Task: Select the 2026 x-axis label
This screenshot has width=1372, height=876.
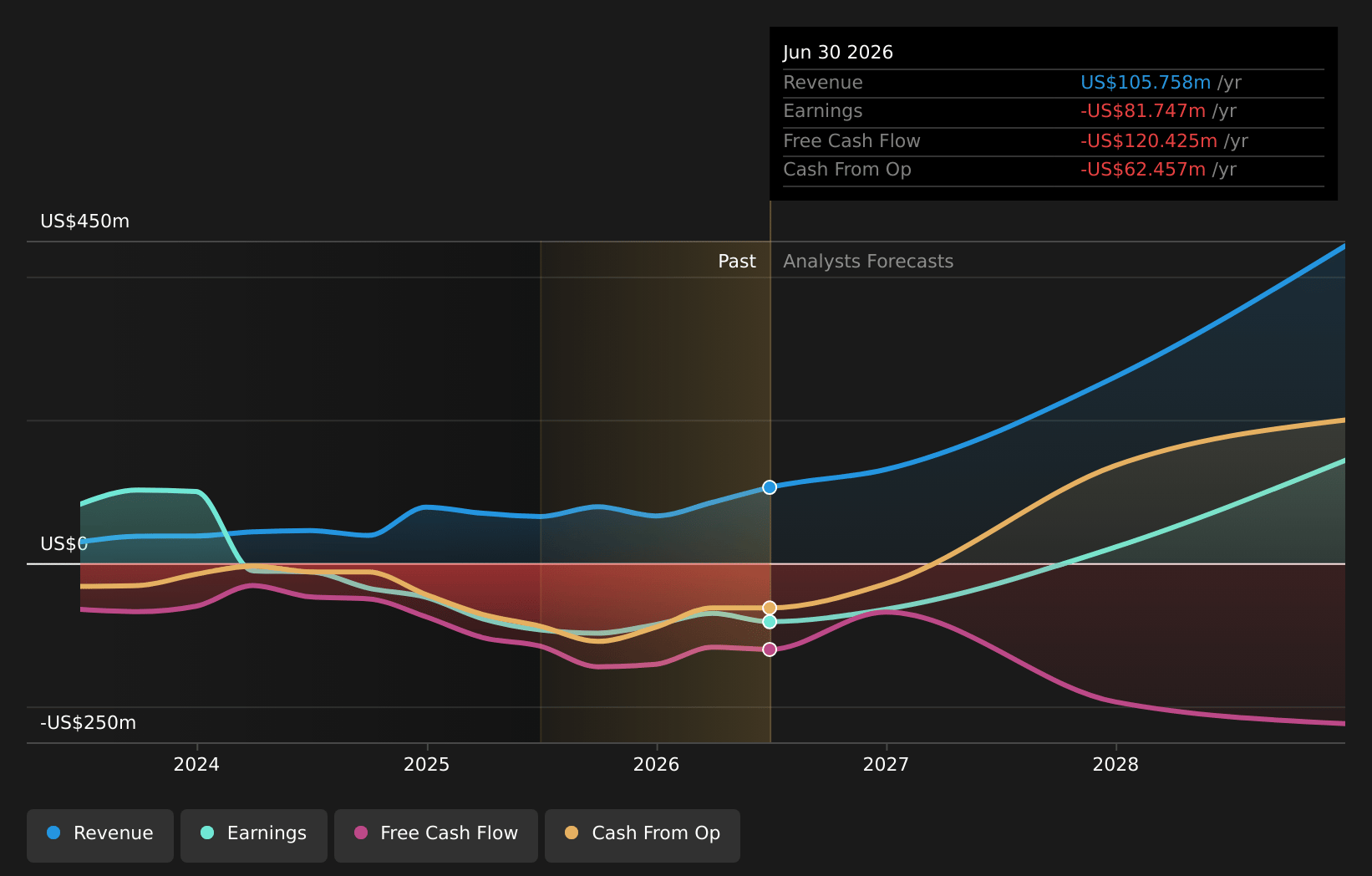Action: coord(657,765)
